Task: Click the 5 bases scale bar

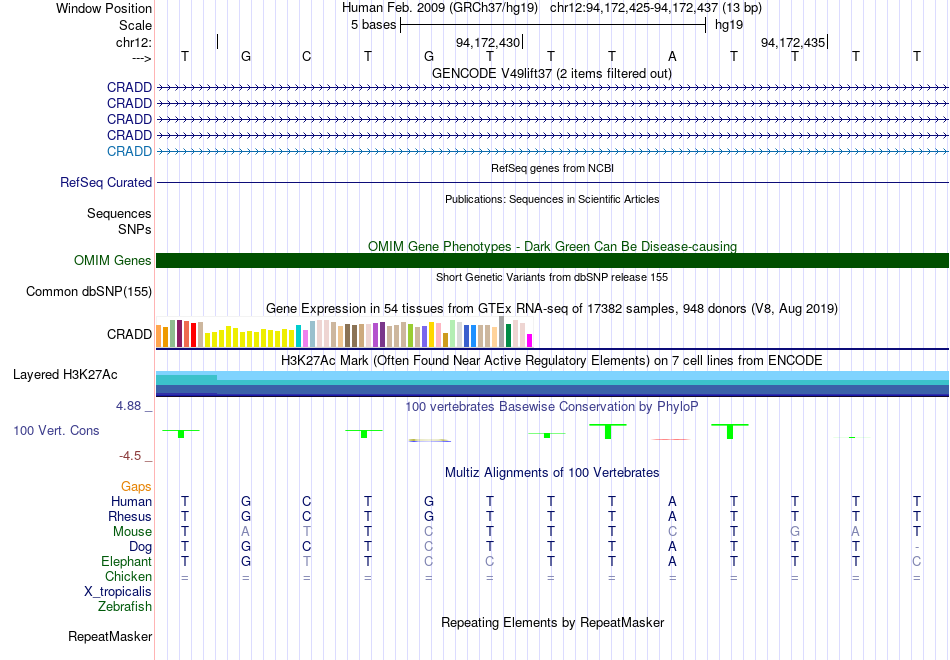Action: point(553,25)
